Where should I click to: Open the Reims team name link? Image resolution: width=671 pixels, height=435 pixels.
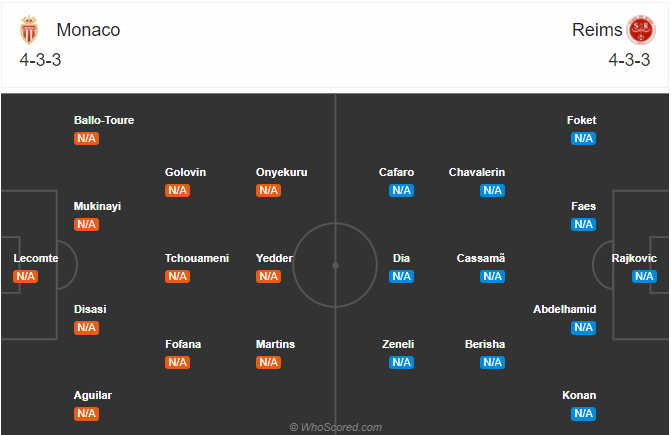597,30
